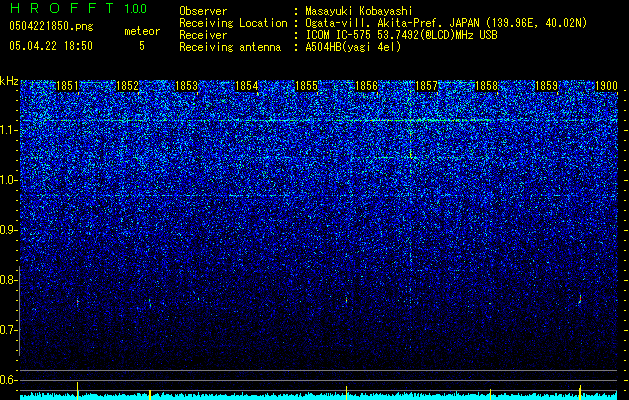This screenshot has width=629, height=400.
Task: Click the meteor echo after 1859
Action: [x=580, y=299]
